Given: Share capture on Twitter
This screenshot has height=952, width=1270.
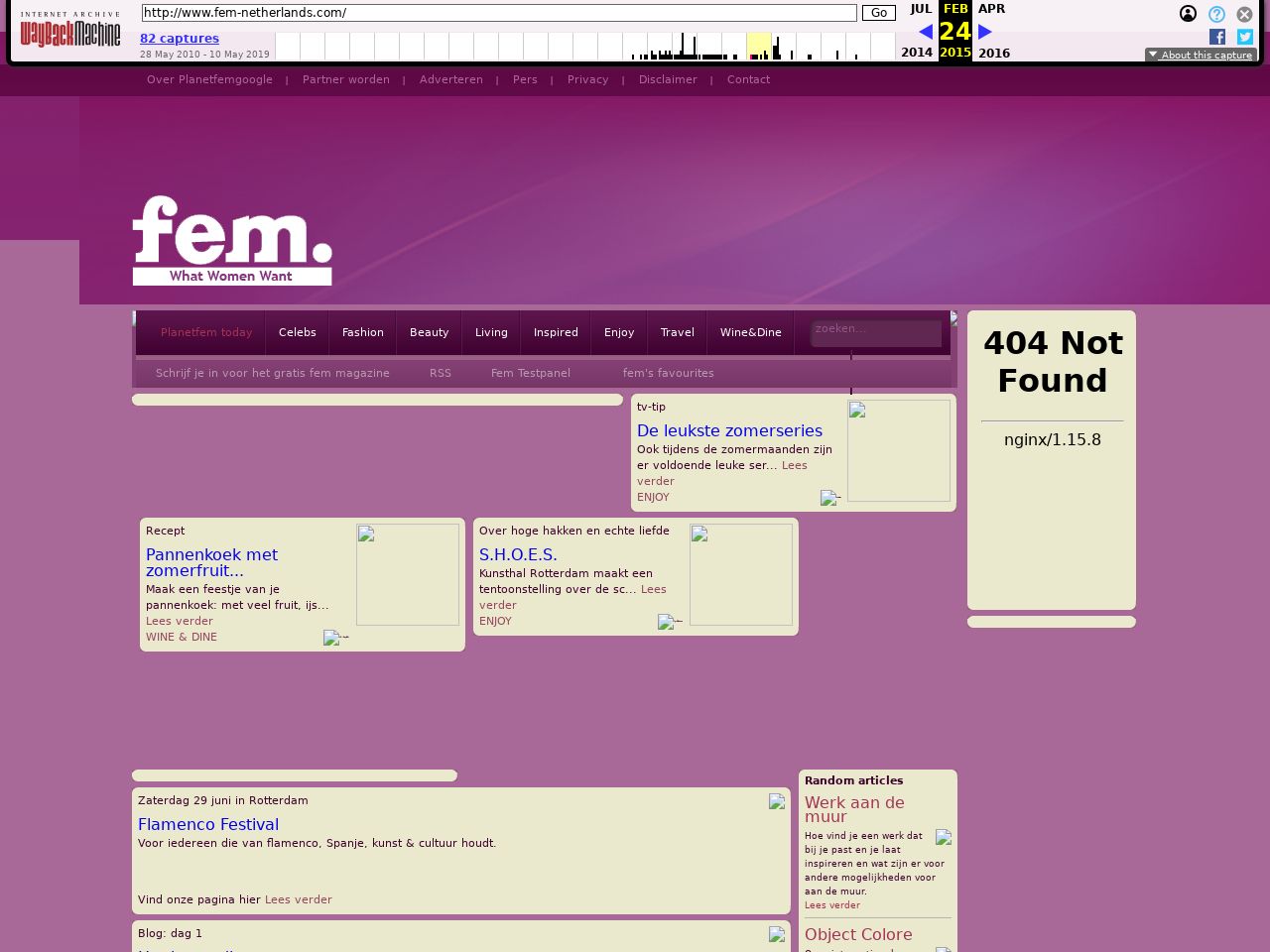Looking at the screenshot, I should [1245, 37].
